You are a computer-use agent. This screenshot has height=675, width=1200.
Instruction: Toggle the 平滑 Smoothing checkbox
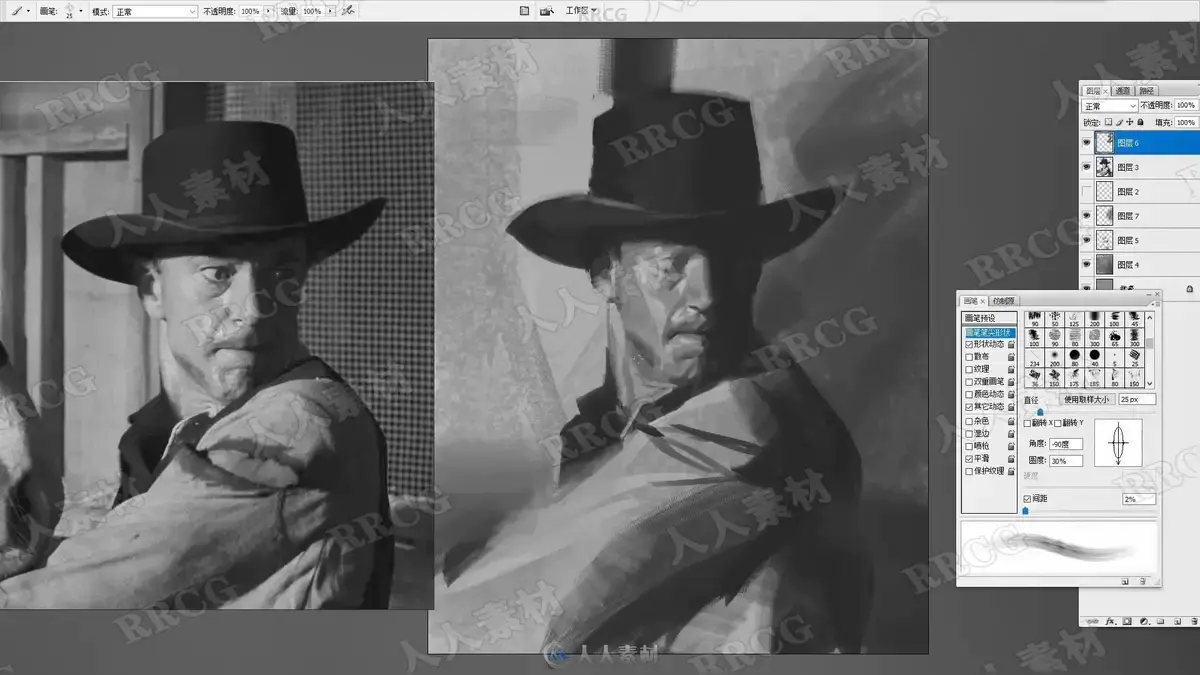point(968,458)
